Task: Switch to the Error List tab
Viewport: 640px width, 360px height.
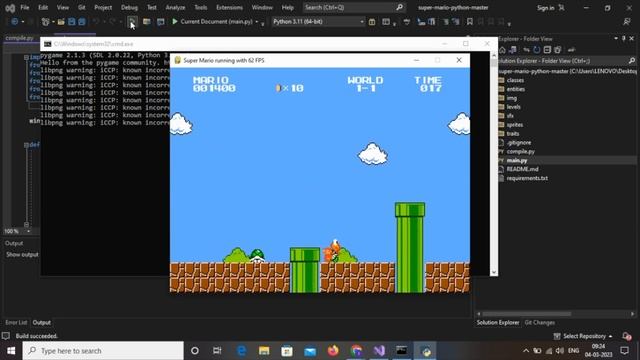Action: point(16,322)
